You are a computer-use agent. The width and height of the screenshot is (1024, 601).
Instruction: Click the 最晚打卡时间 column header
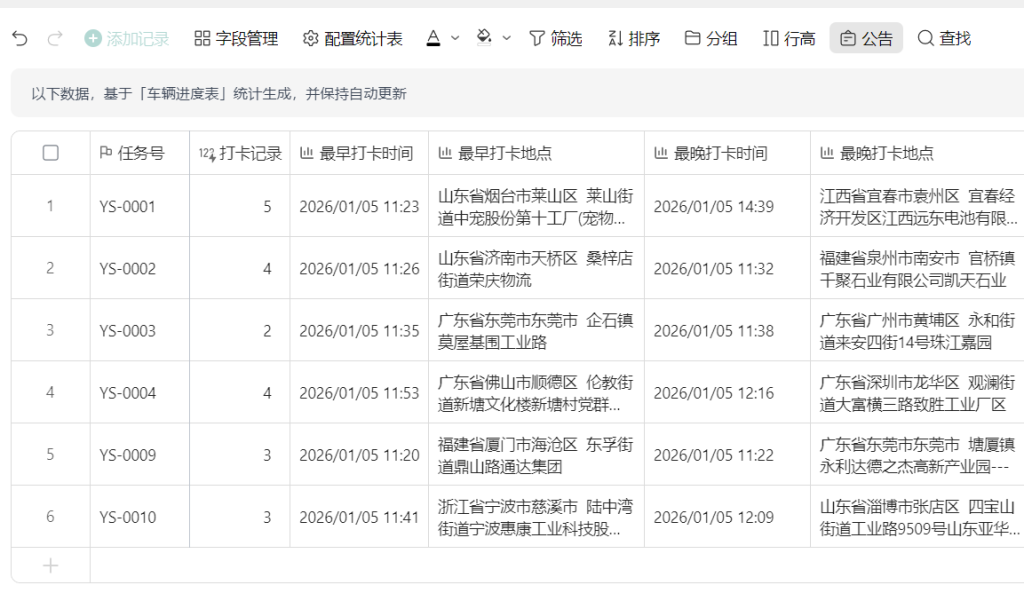click(x=727, y=153)
